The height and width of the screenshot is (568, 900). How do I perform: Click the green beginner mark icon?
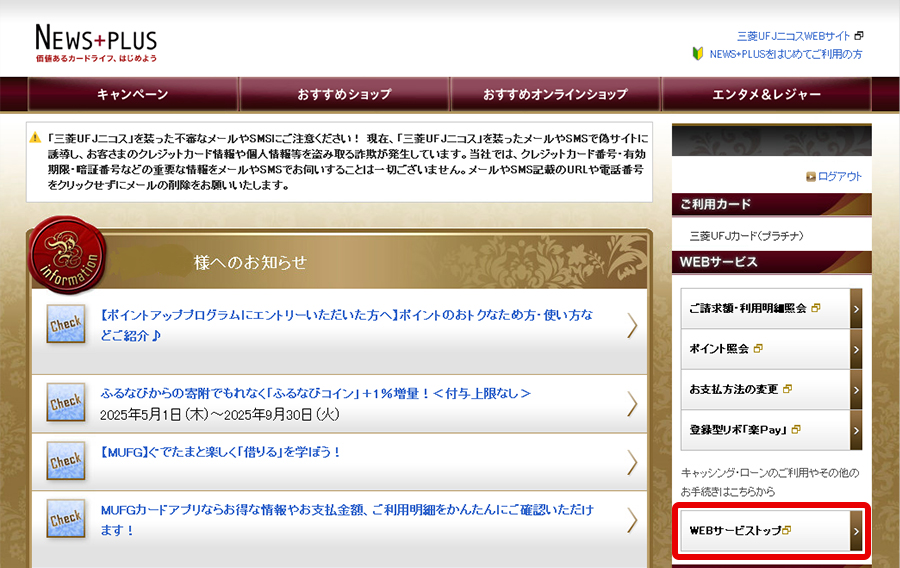[x=698, y=54]
